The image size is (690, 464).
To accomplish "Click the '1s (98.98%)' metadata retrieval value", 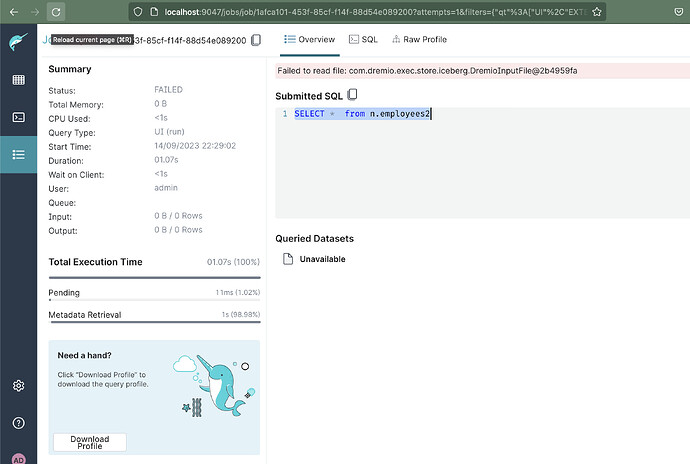I will pos(241,314).
